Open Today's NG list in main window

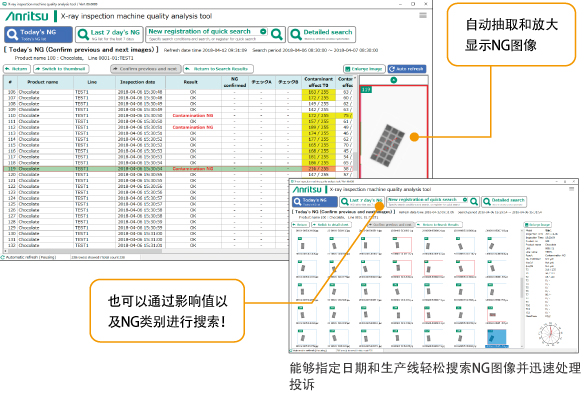coord(38,35)
